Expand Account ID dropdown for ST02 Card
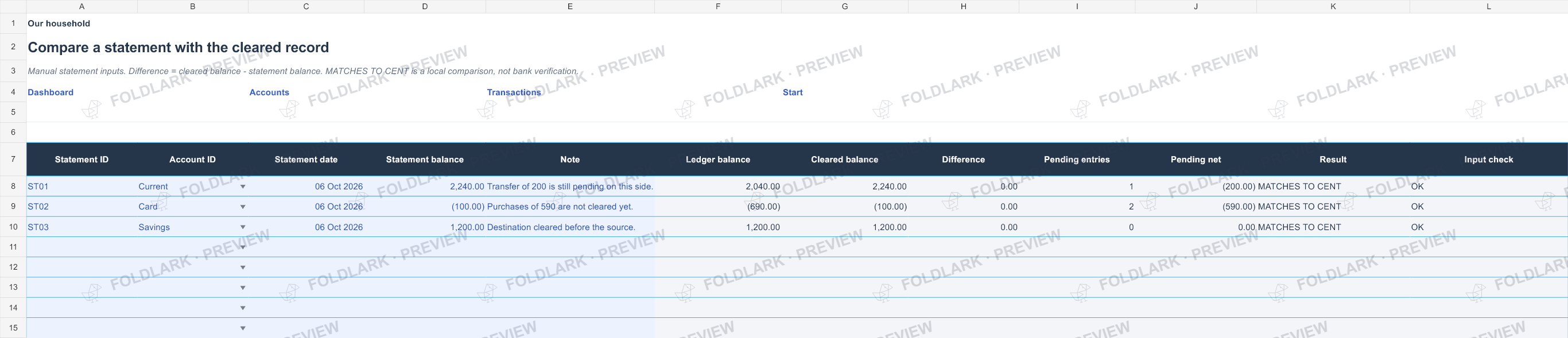The image size is (1568, 338). pos(243,207)
